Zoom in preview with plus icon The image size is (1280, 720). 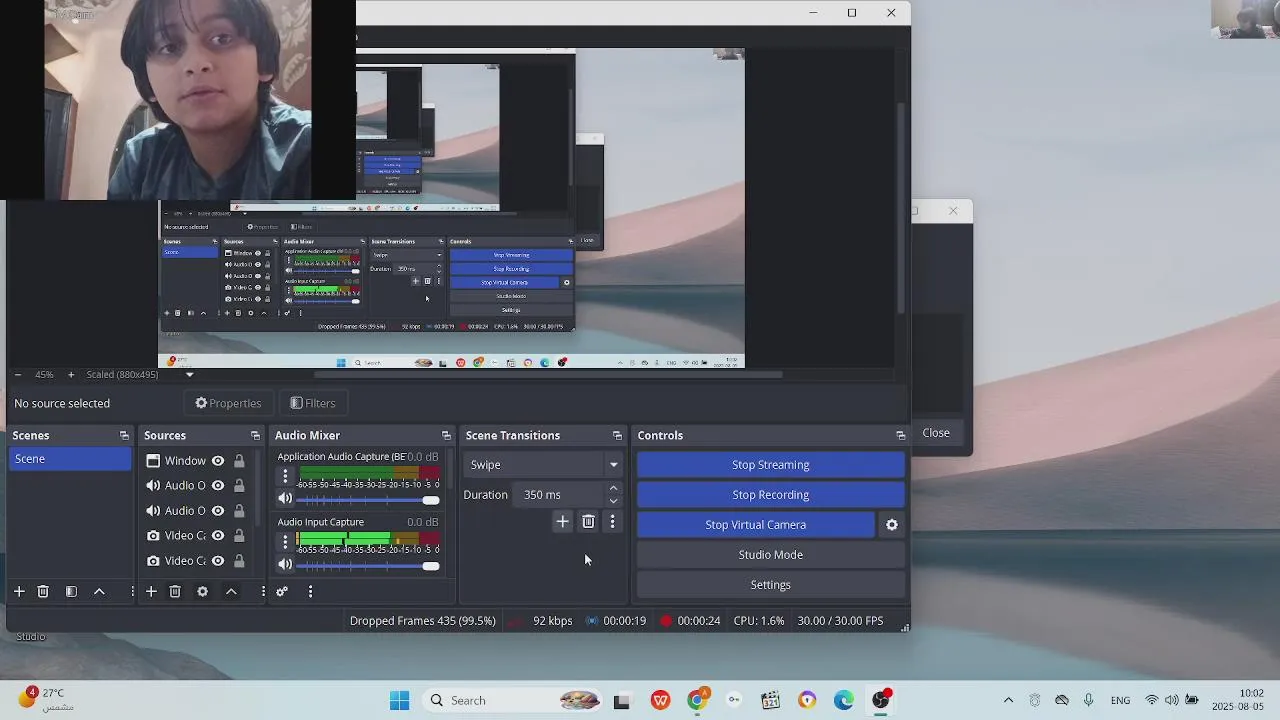71,375
